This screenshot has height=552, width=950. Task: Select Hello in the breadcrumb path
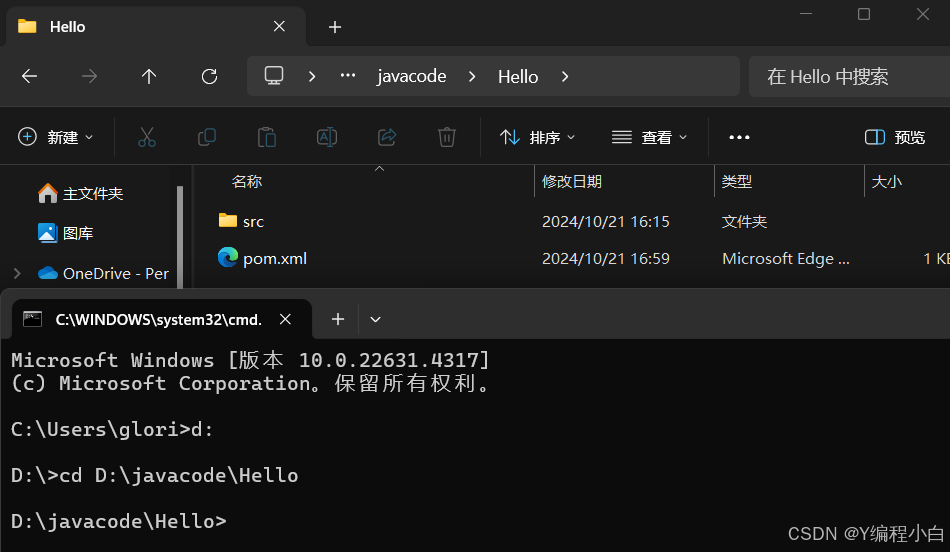pos(518,77)
